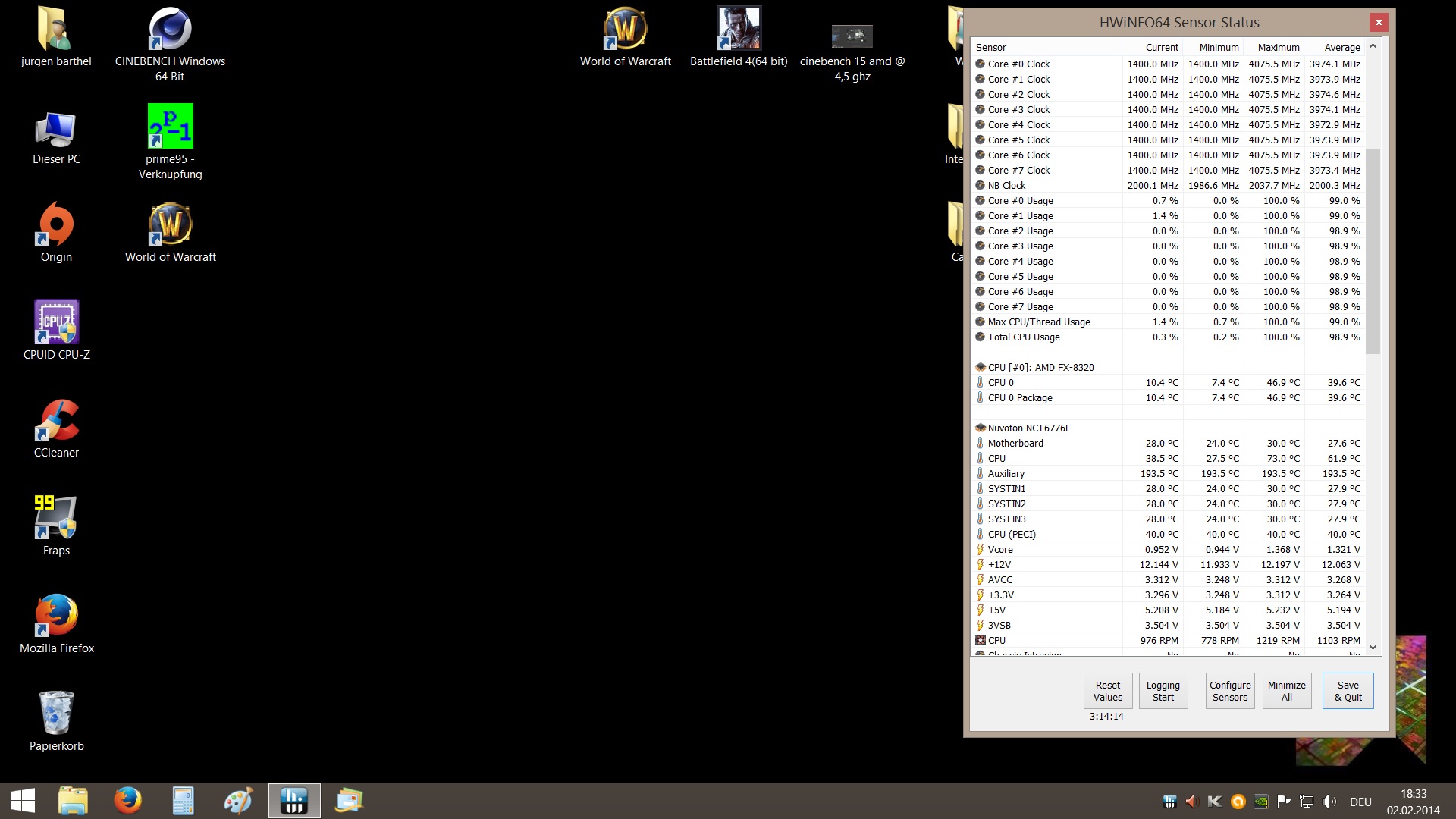Click Save & Quit button

pyautogui.click(x=1348, y=691)
